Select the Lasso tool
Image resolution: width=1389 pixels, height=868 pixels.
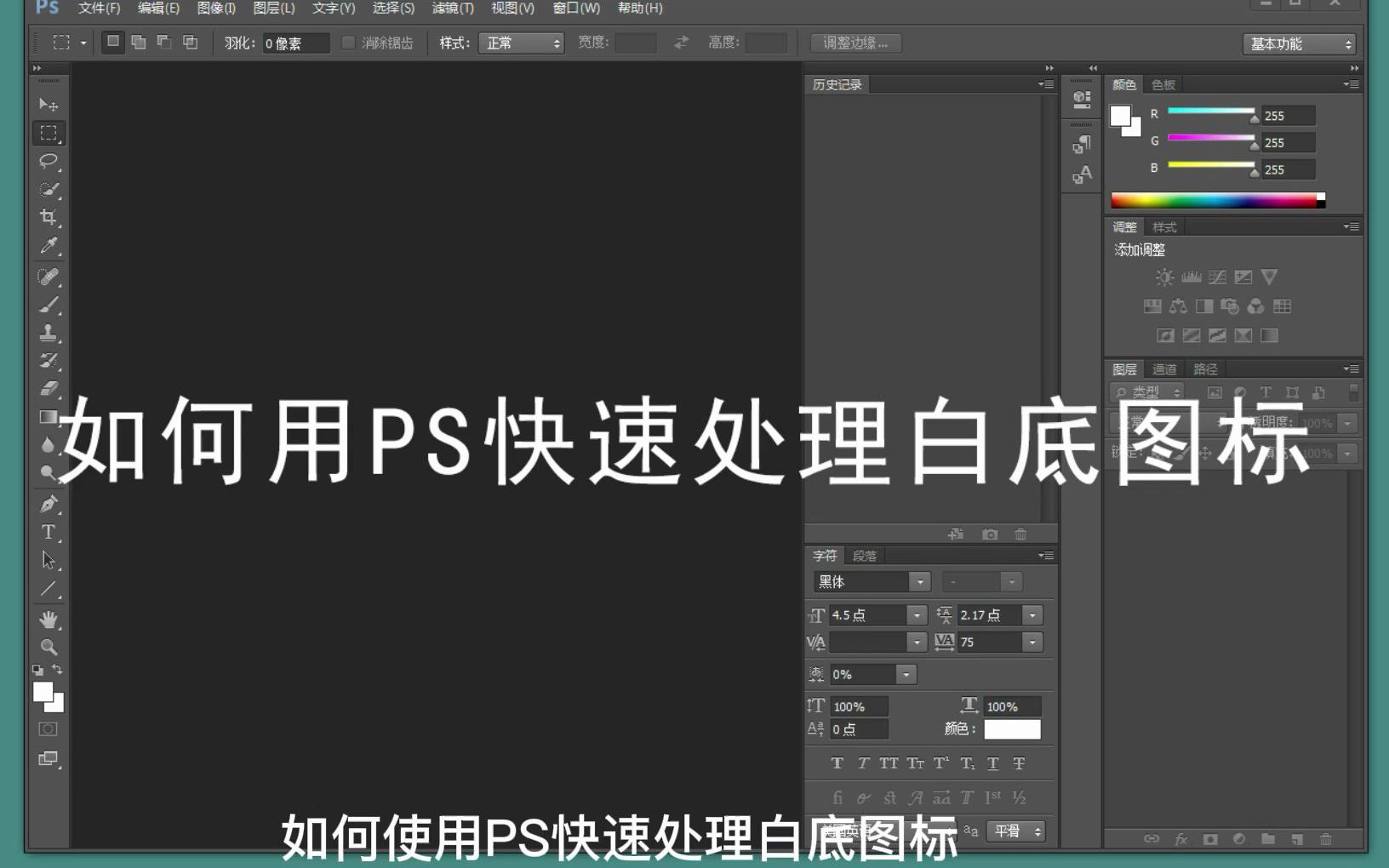pyautogui.click(x=49, y=161)
